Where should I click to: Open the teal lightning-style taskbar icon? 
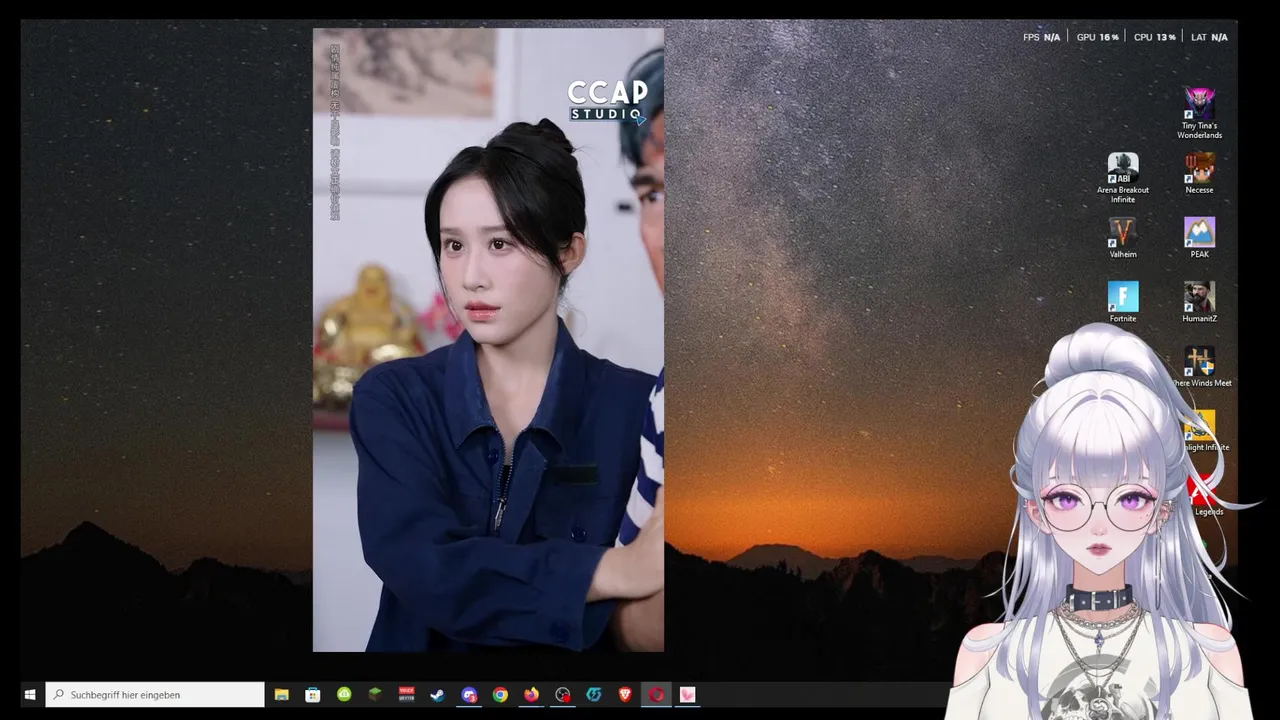[x=594, y=694]
